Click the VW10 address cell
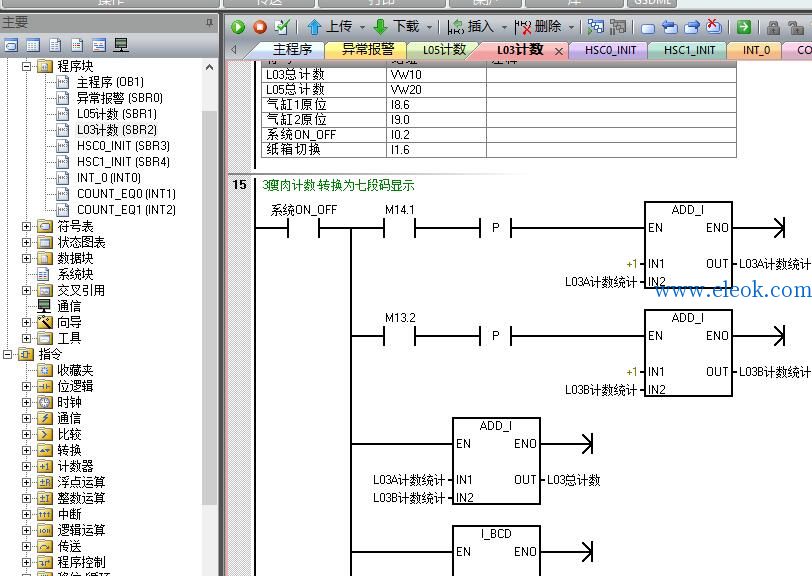812x576 pixels. coord(437,75)
